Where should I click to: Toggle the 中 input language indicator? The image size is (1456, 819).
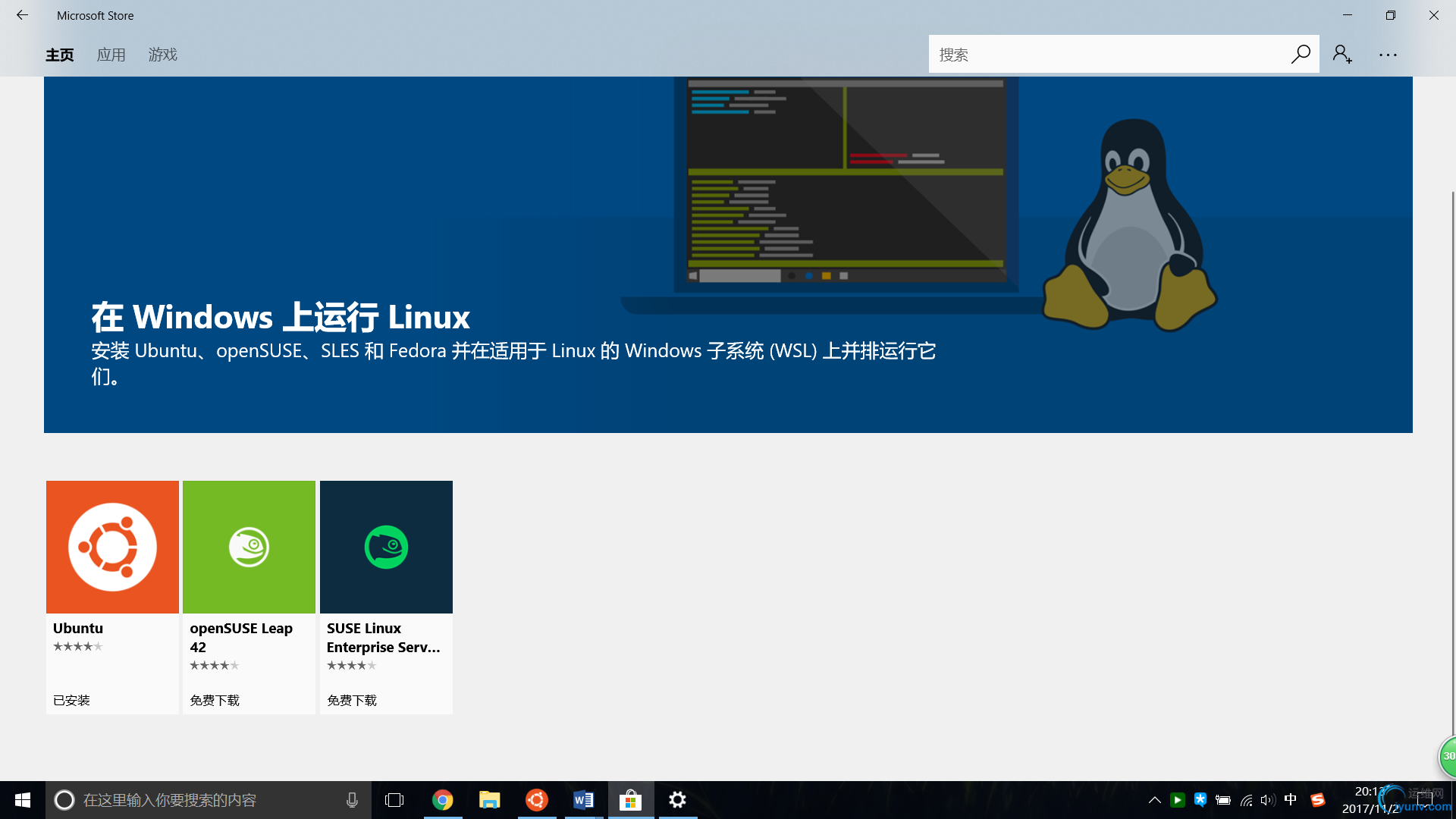point(1291,800)
